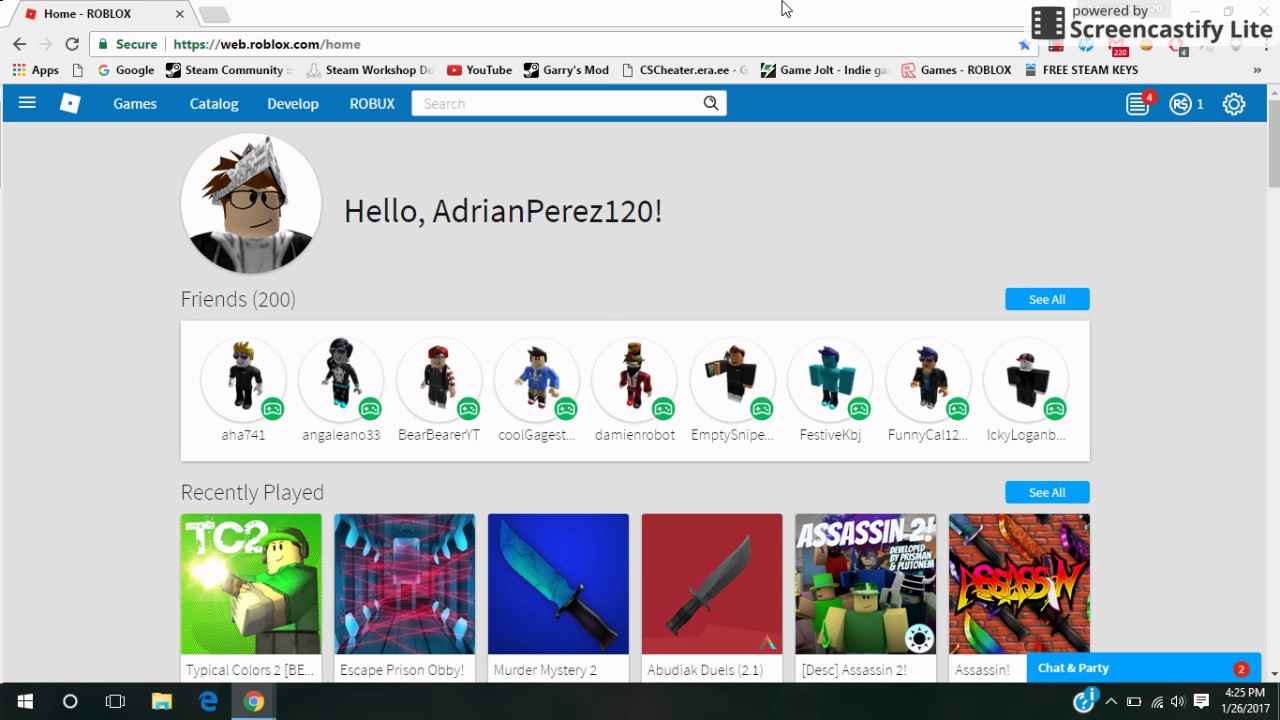Open Typical Colors 2 game thumbnail
This screenshot has height=720, width=1280.
251,584
